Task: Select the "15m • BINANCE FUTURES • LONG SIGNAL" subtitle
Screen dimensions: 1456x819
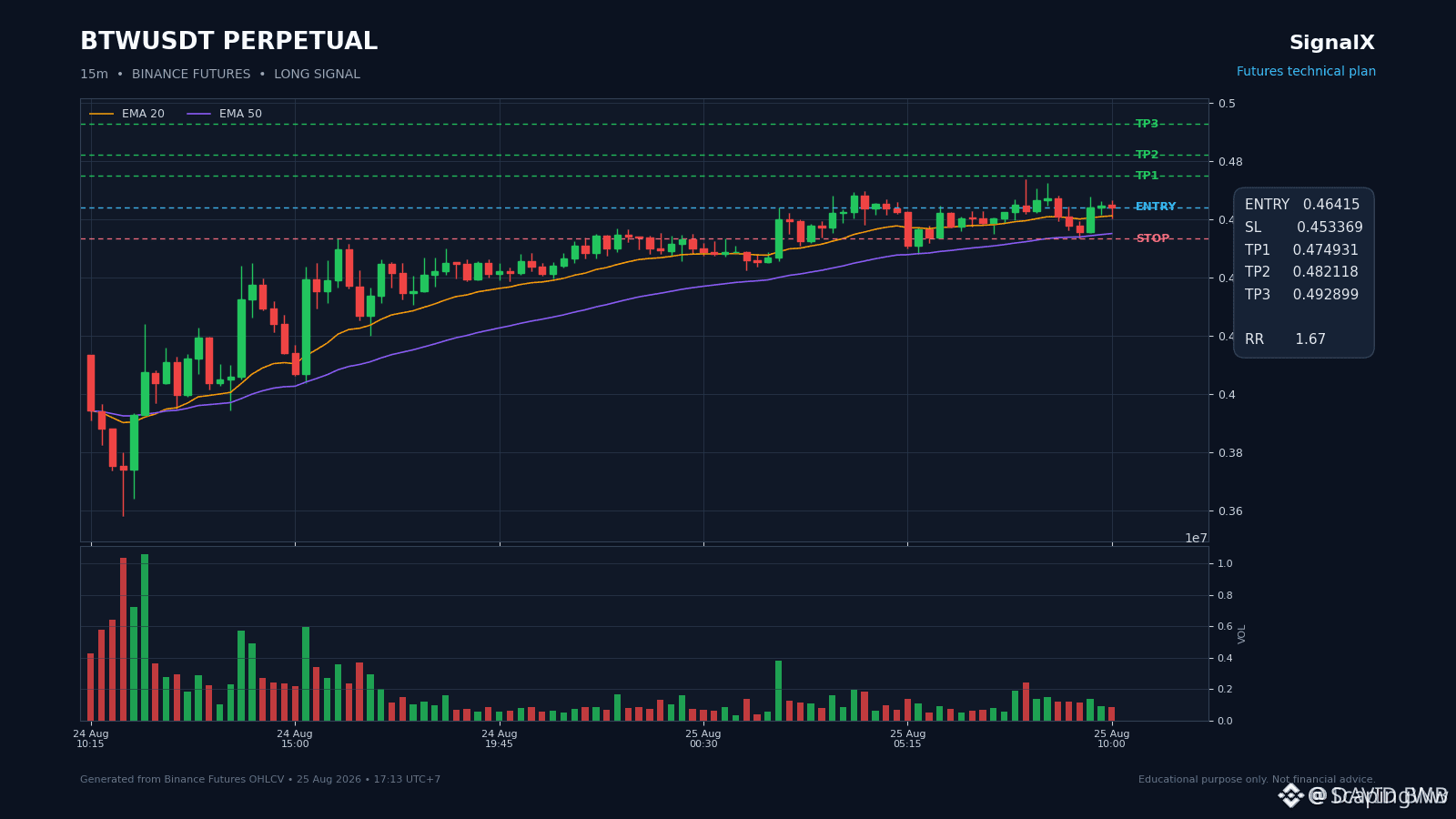Action: [x=220, y=75]
